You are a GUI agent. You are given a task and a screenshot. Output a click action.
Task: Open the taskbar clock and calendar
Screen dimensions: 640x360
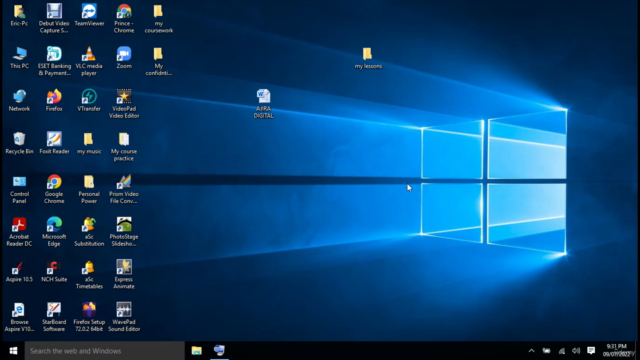click(616, 351)
